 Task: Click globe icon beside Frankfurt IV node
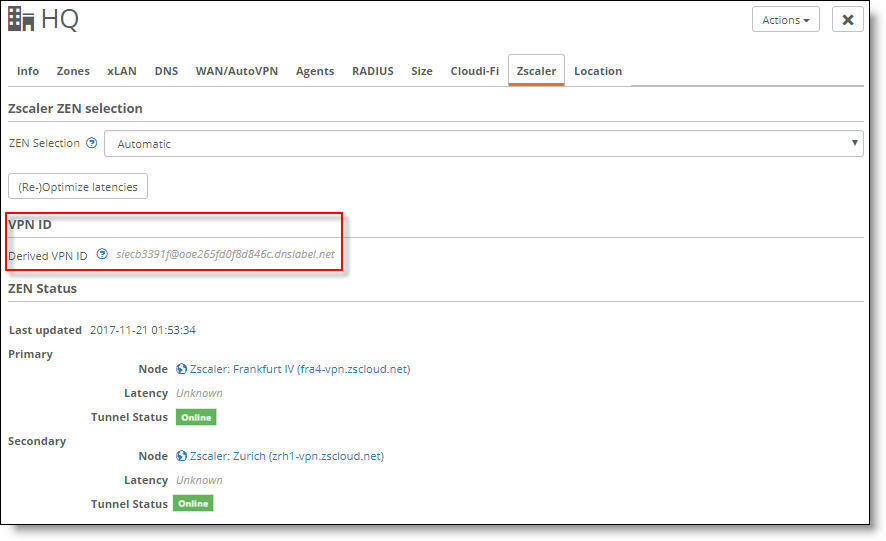coord(181,369)
